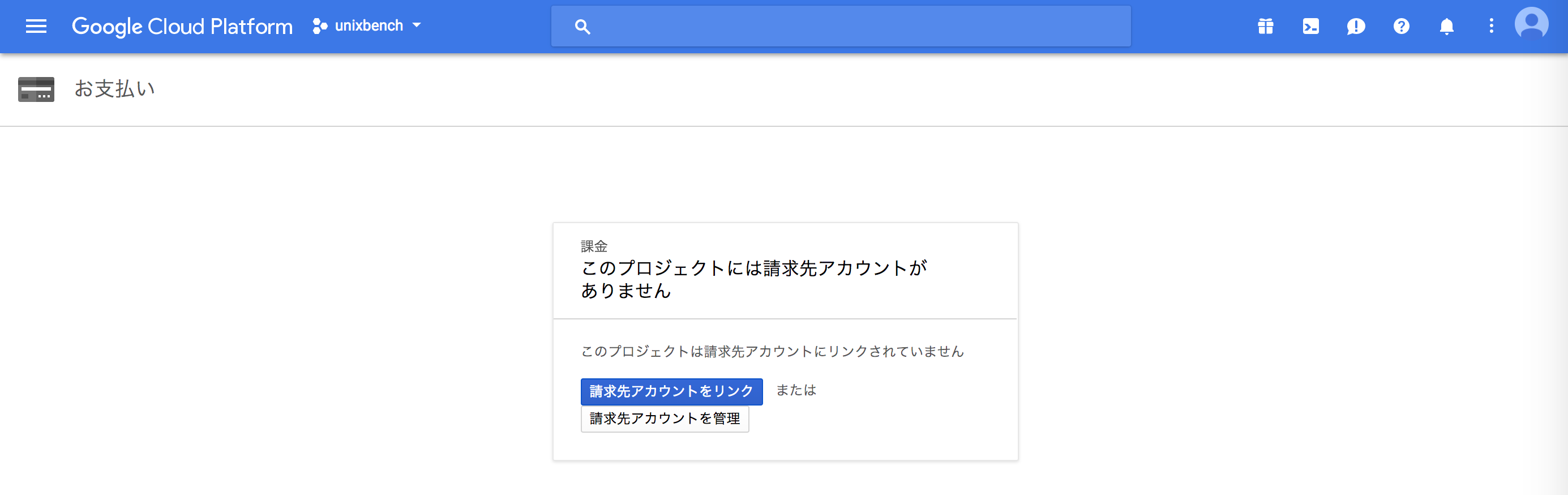1568x495 pixels.
Task: Expand the unixbench project selector dropdown
Action: coord(367,26)
